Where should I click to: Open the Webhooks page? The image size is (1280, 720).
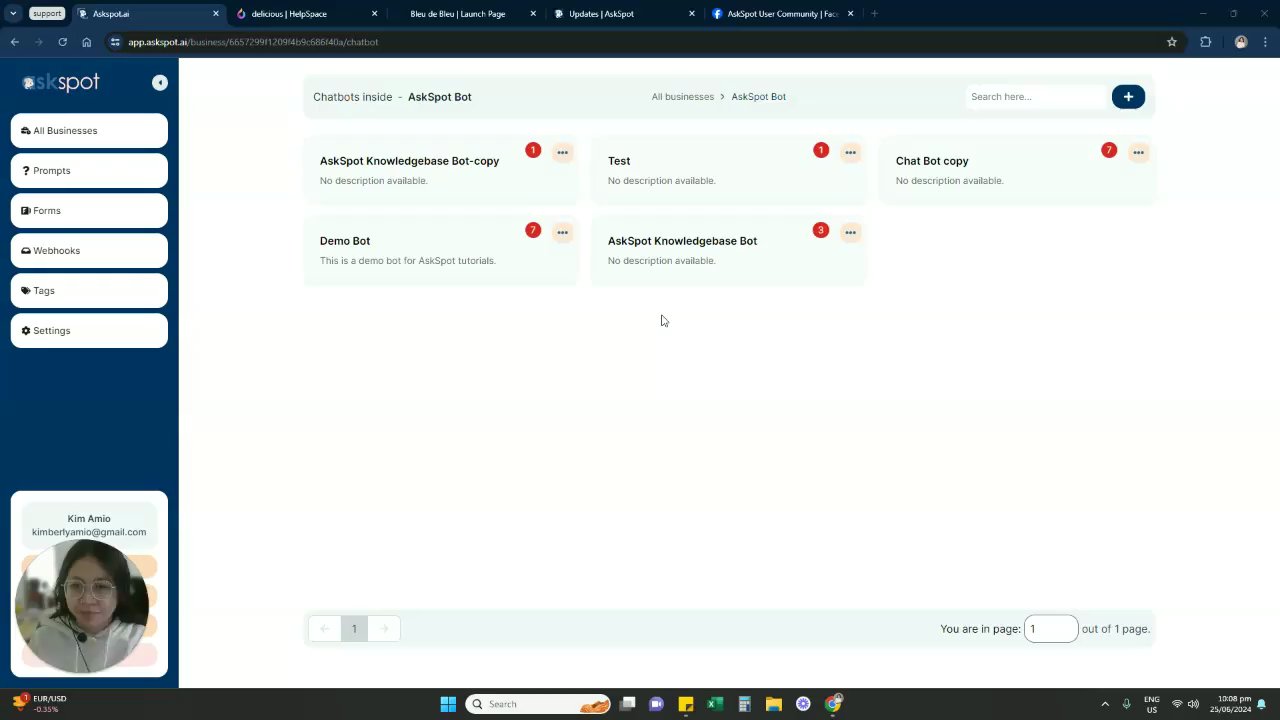pos(89,251)
